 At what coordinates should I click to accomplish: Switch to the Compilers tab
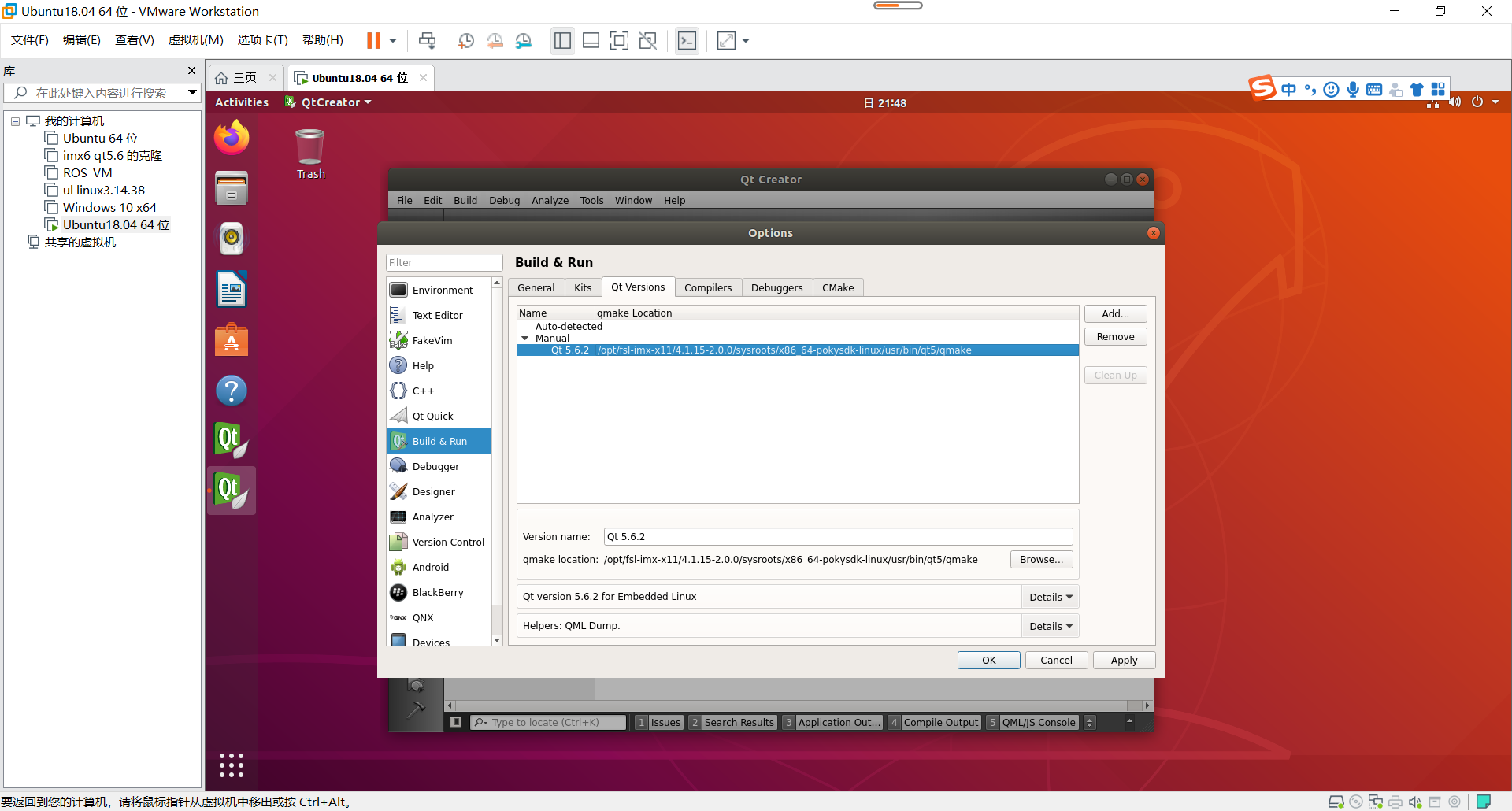[707, 287]
